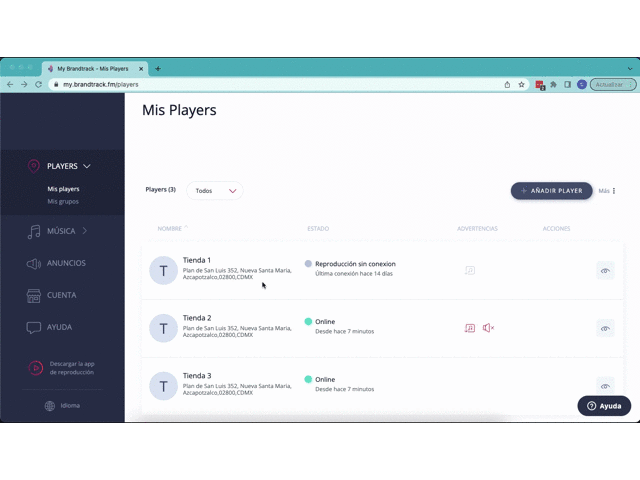This screenshot has height=480, width=640.
Task: Click the Descargar app de reproducción icon
Action: (x=35, y=368)
